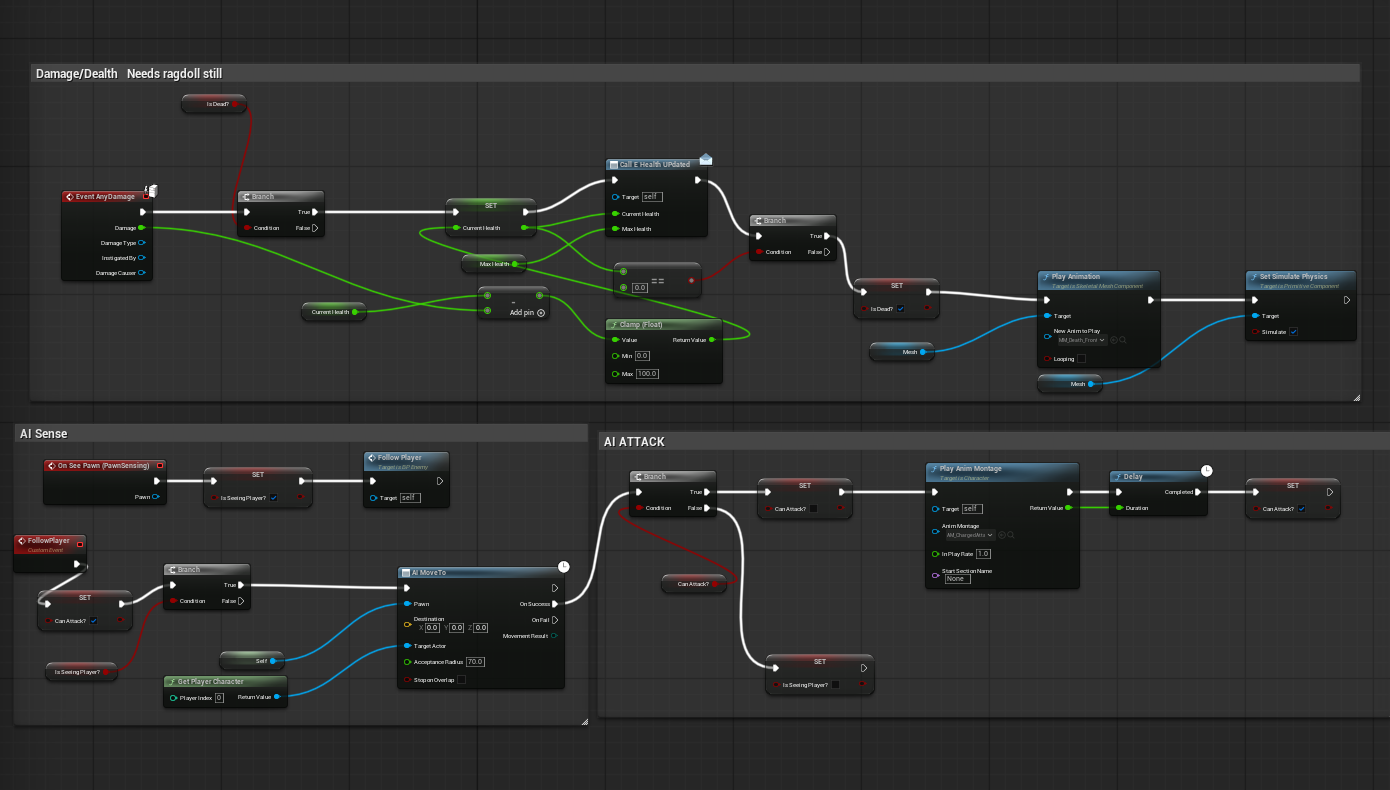Toggle the Simulate checkbox on Set Simulate Physics

1294,332
